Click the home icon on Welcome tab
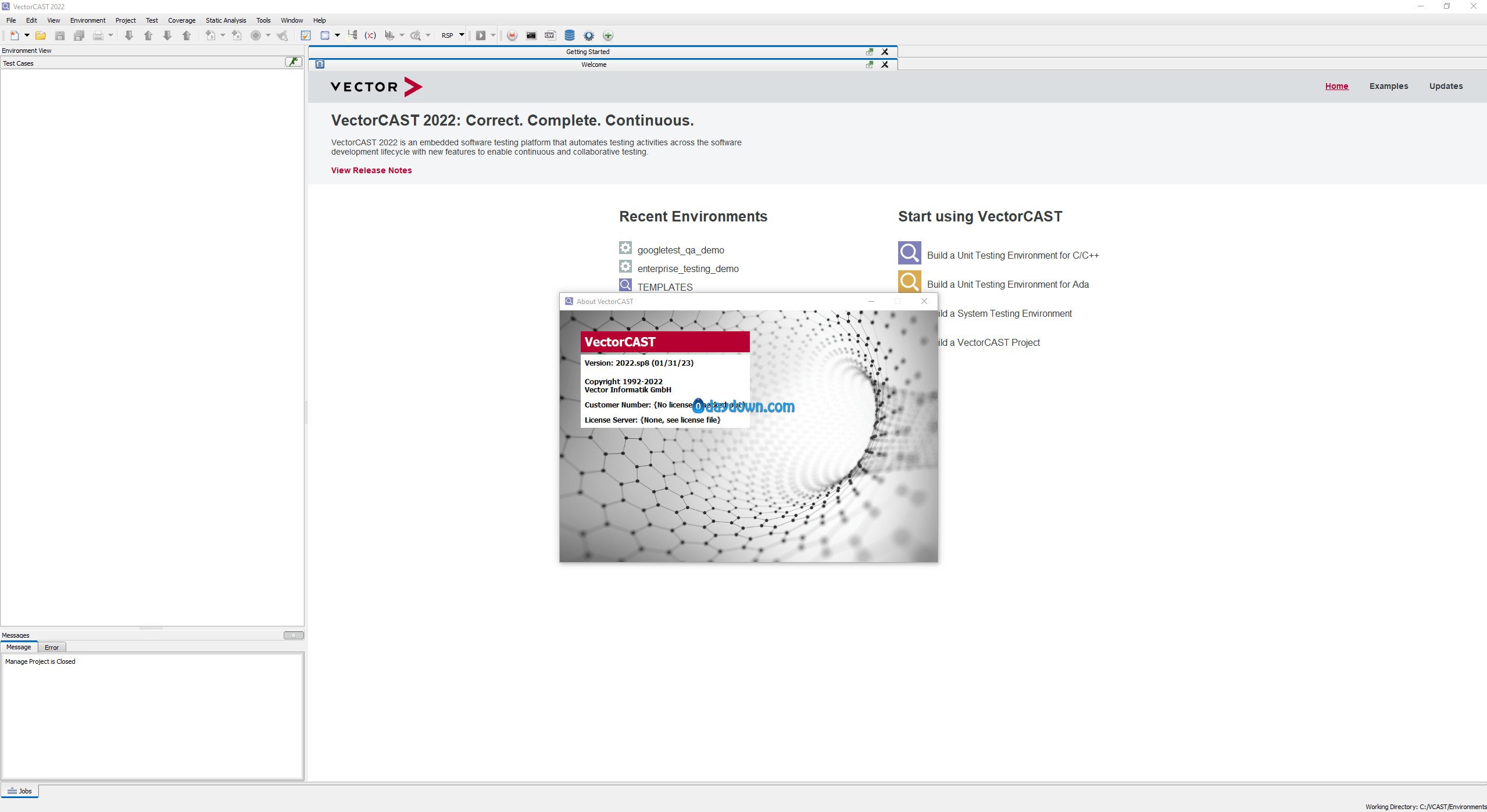Image resolution: width=1487 pixels, height=812 pixels. click(320, 65)
